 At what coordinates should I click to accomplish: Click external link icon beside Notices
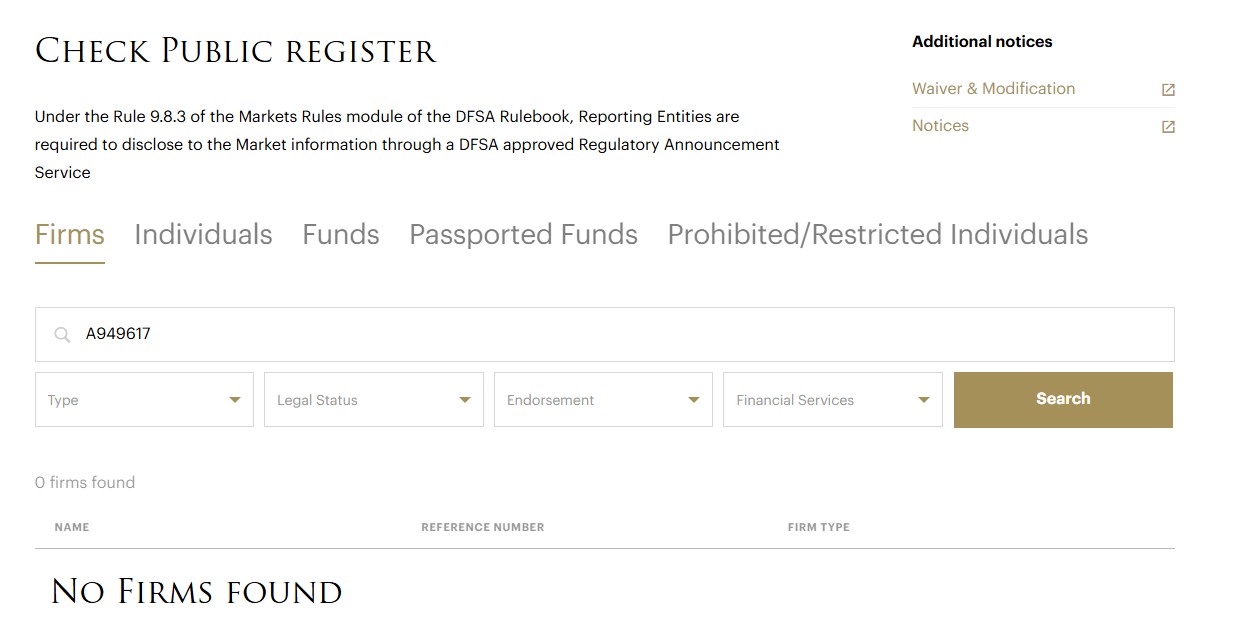(x=1167, y=127)
